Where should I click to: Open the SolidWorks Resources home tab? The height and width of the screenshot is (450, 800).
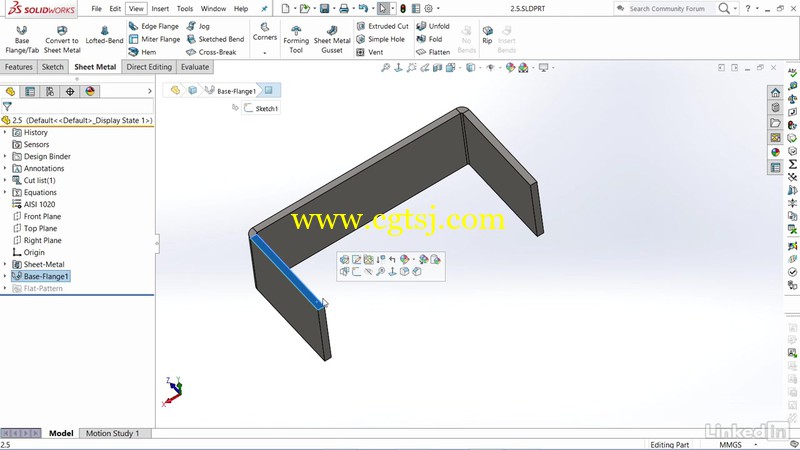(776, 92)
